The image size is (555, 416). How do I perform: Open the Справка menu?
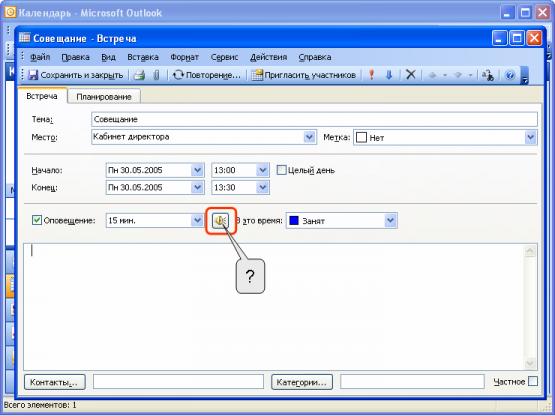click(x=315, y=57)
